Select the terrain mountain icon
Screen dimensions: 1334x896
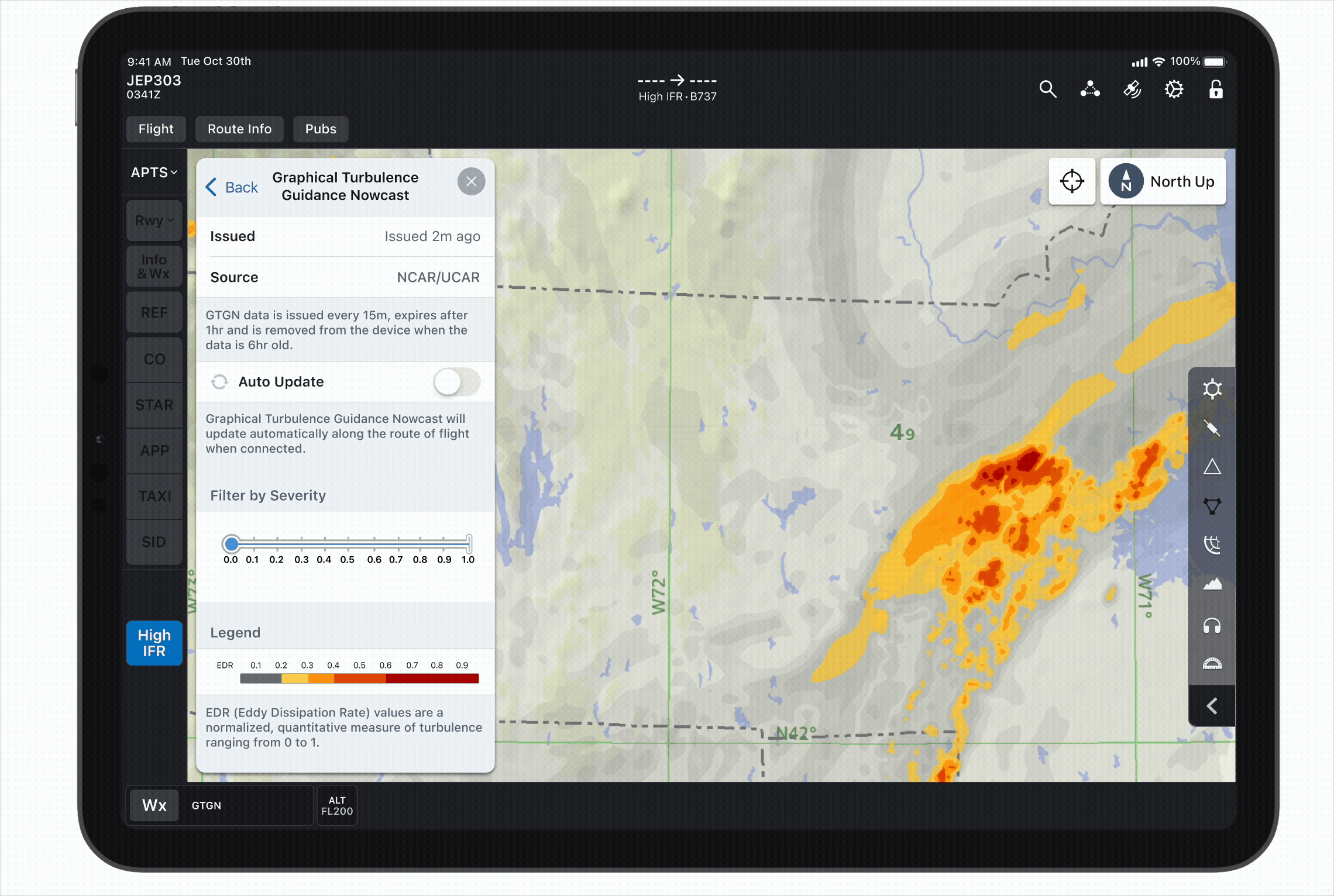click(x=1212, y=584)
